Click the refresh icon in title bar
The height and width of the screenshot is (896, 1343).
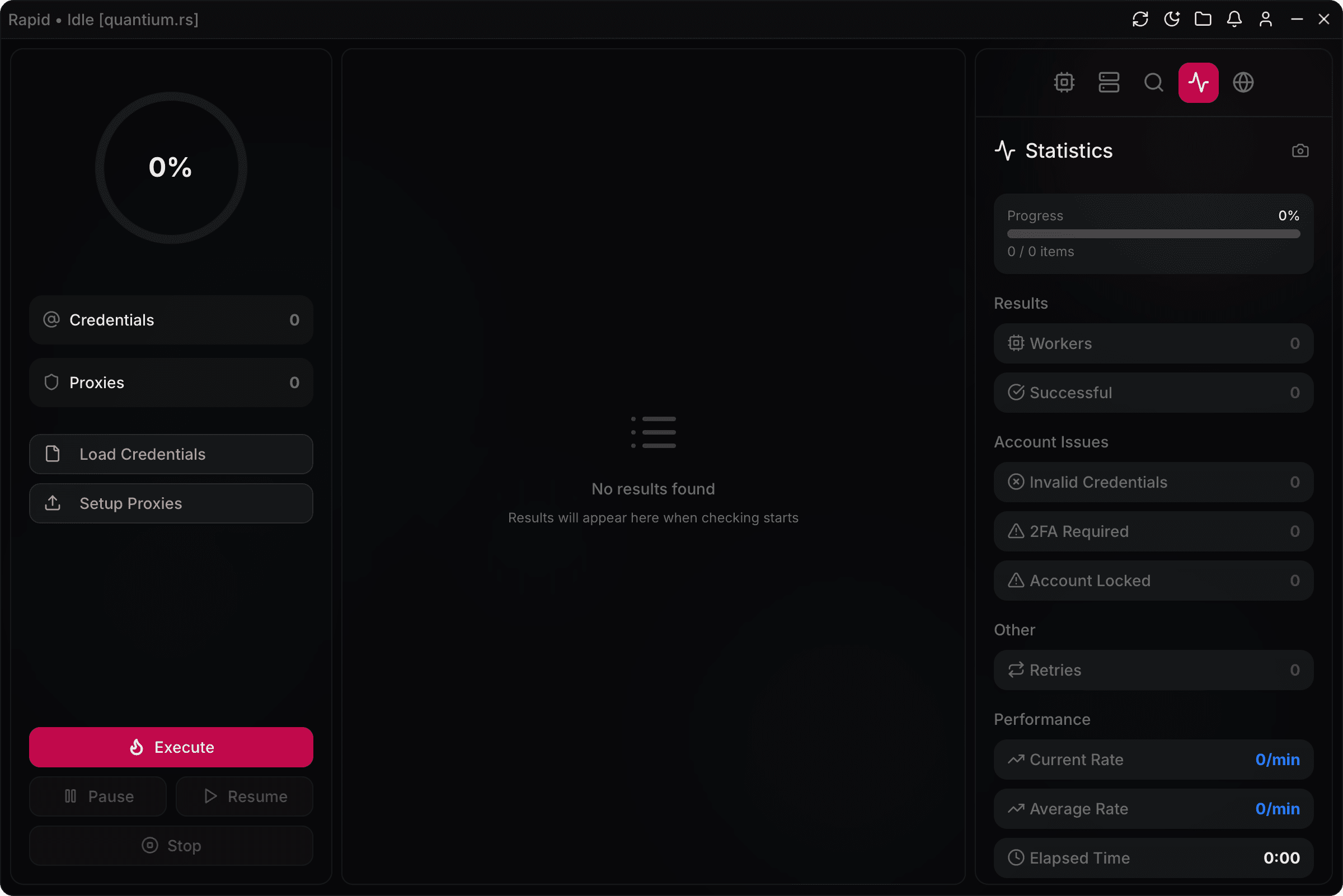pyautogui.click(x=1140, y=20)
